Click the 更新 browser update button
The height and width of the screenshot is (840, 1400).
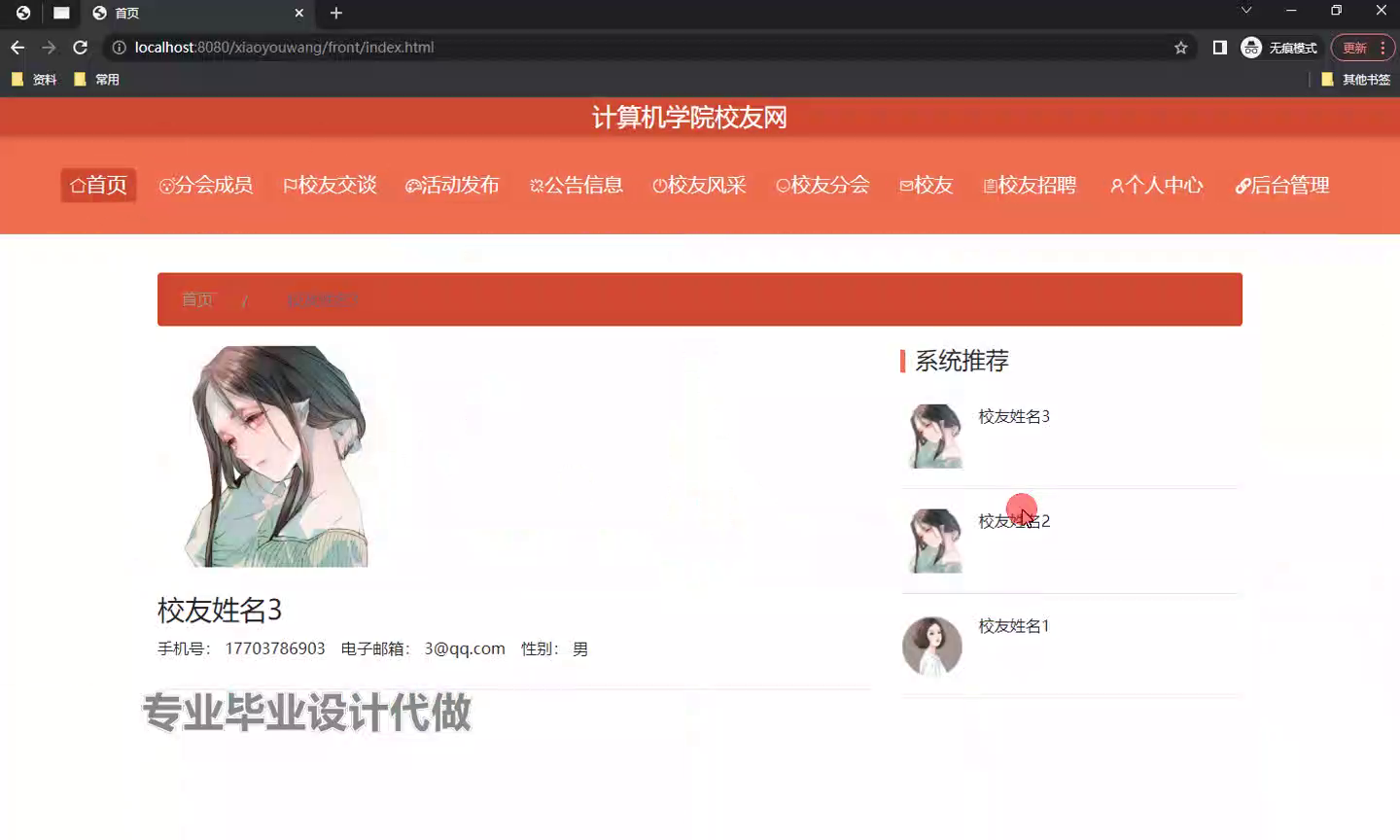click(x=1354, y=48)
